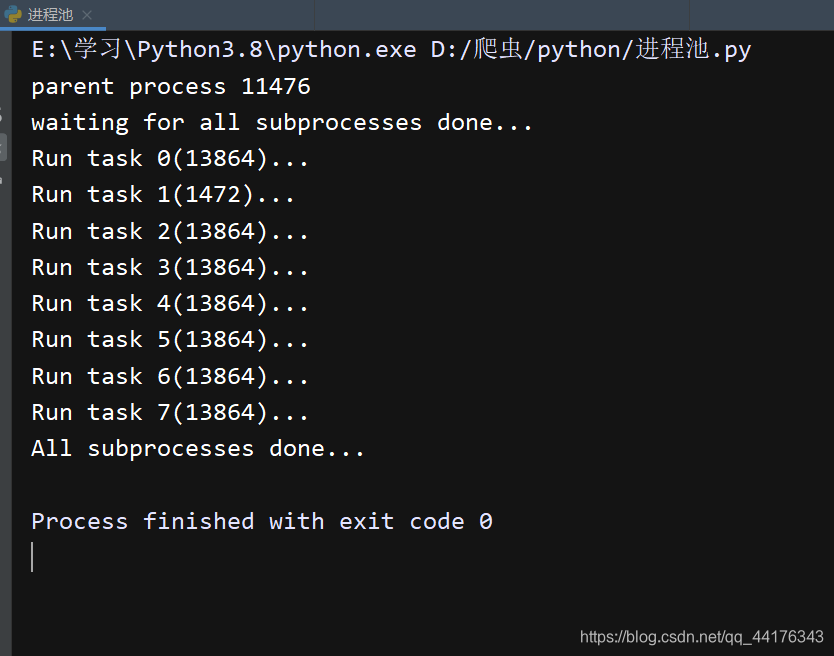The image size is (834, 656).
Task: Click the 'Run task 7(13864)...' line
Action: pos(170,413)
